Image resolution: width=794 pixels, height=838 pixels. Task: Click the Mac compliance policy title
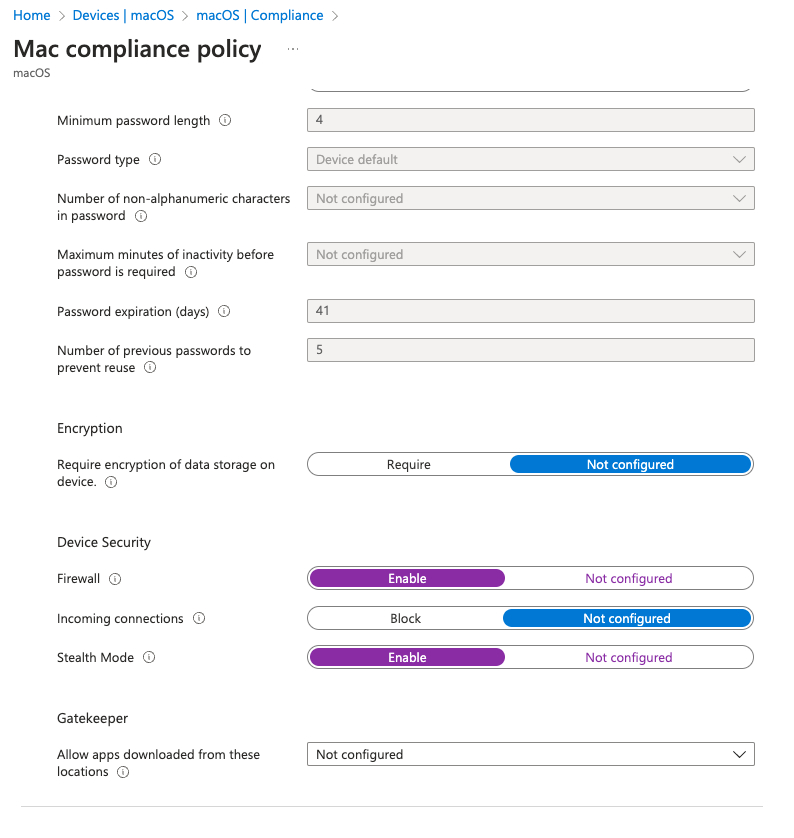point(137,49)
